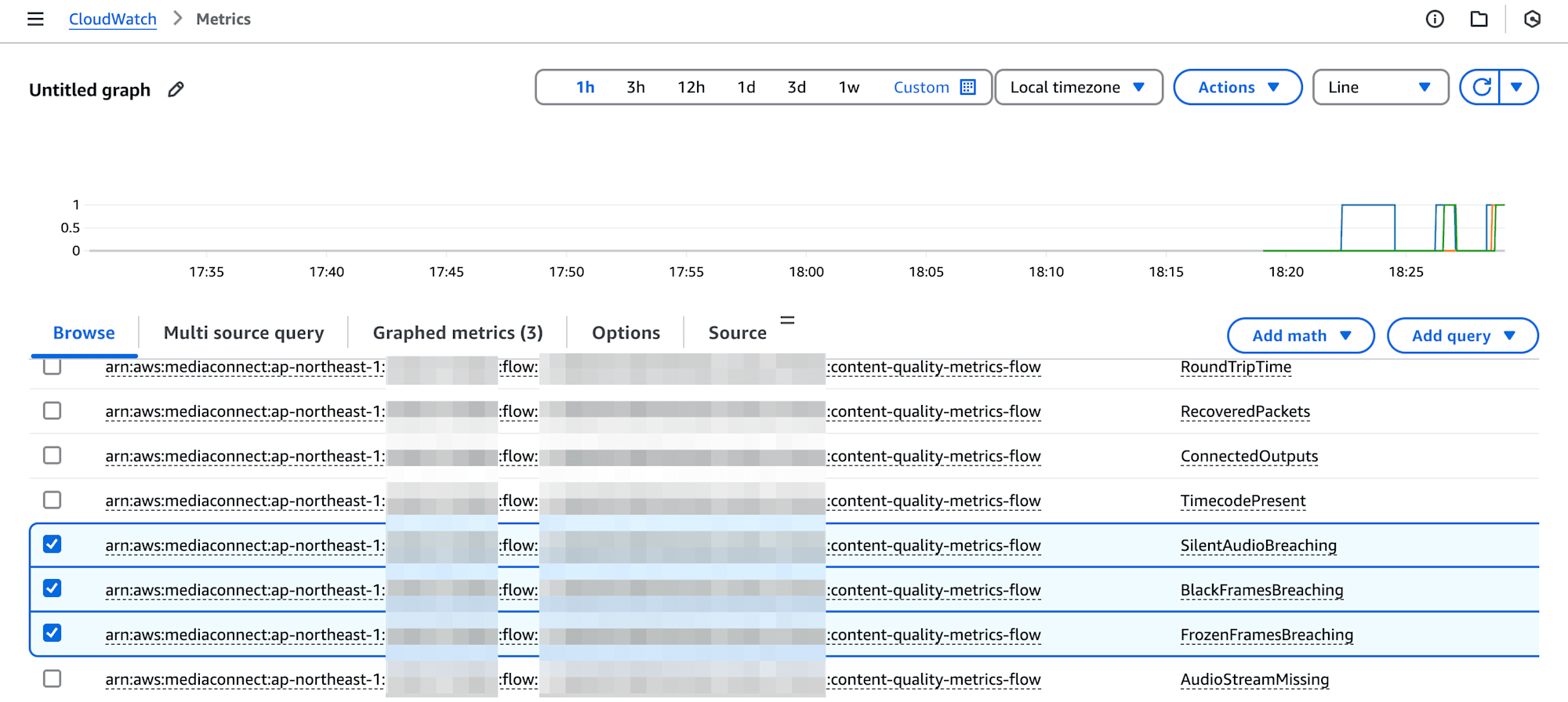Uncheck the SilentAudioBreaching metric checkbox
Viewport: 1568px width, 702px height.
tap(53, 544)
